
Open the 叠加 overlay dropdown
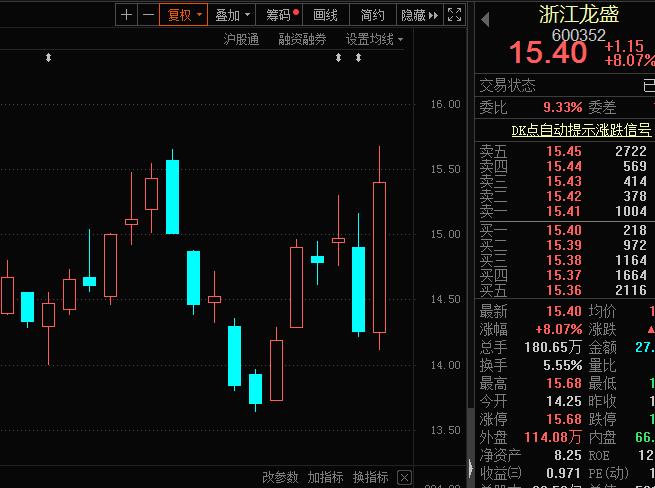(x=232, y=15)
